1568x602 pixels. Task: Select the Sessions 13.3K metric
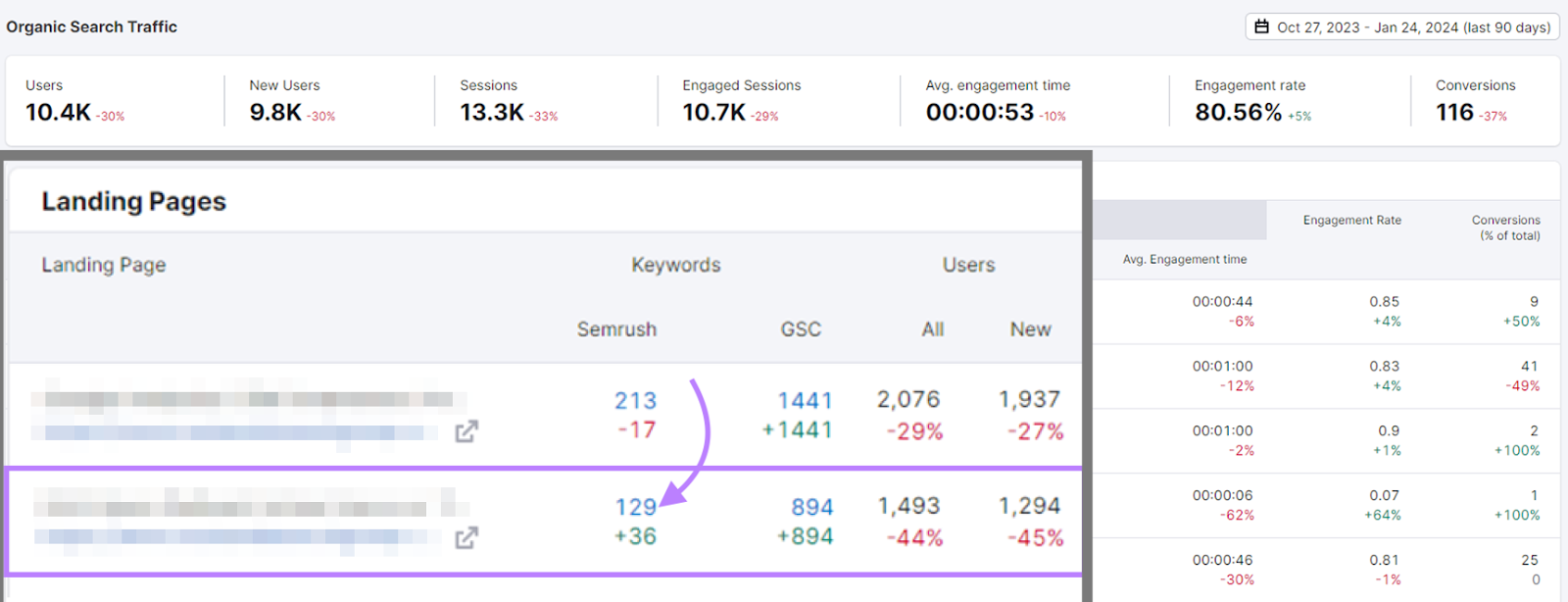492,113
